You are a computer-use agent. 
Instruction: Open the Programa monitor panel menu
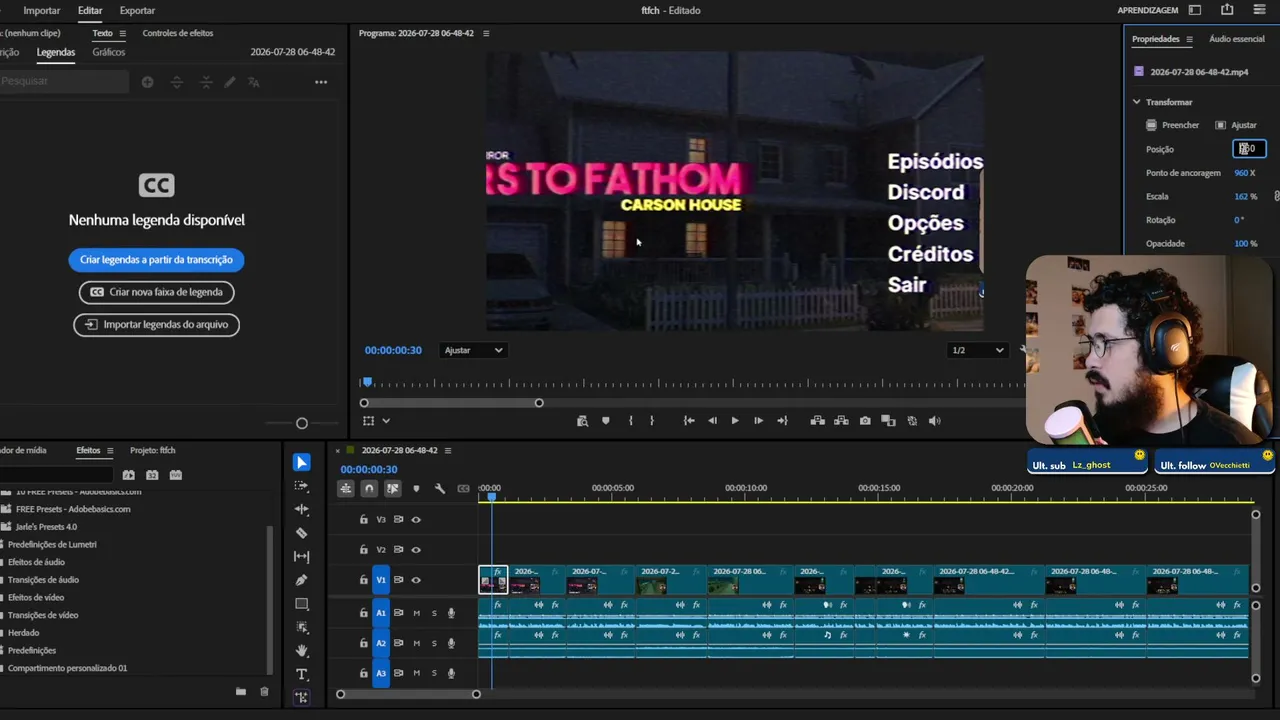(486, 33)
